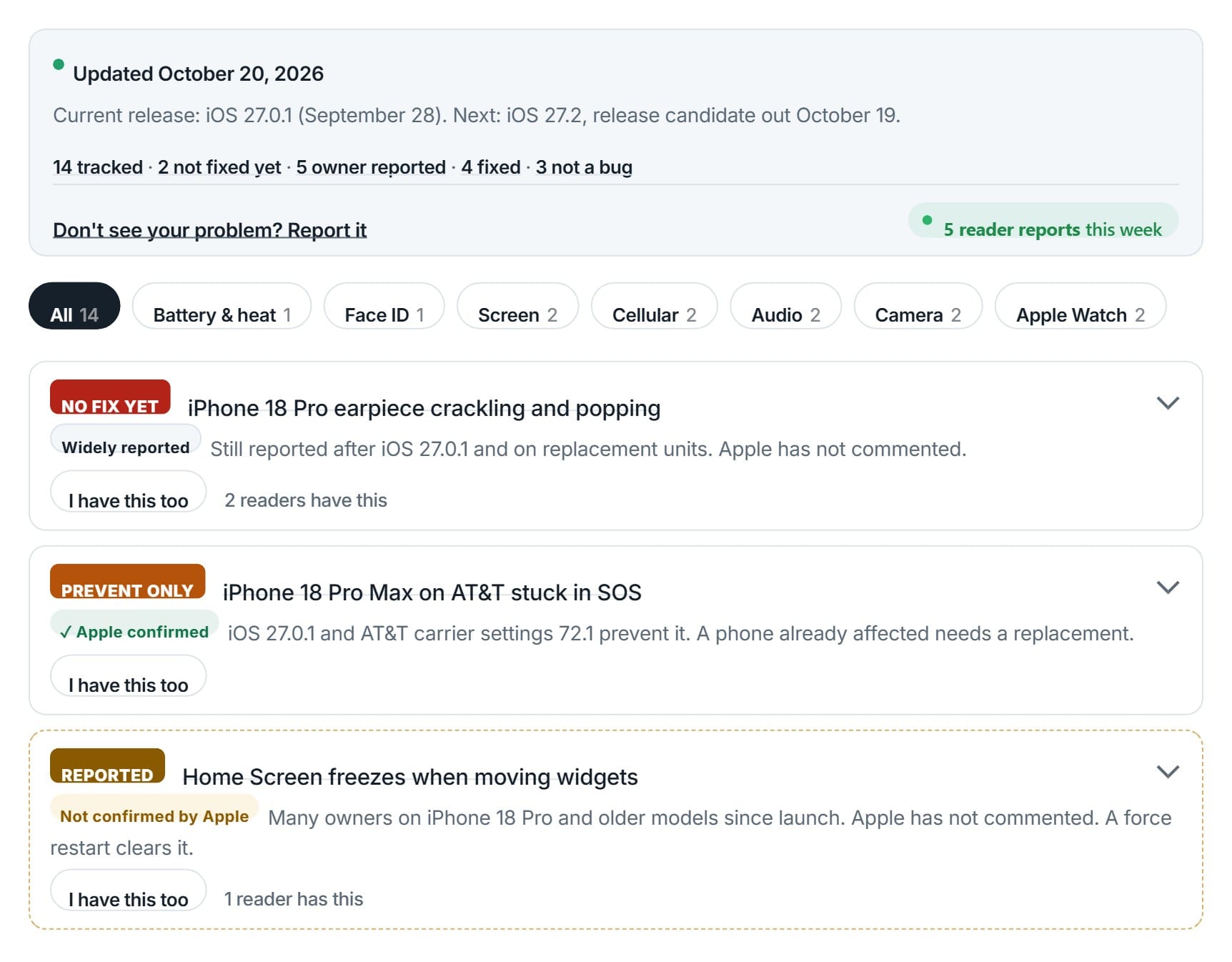Expand the earpiece crackling and popping issue
This screenshot has width=1232, height=962.
tap(1167, 403)
